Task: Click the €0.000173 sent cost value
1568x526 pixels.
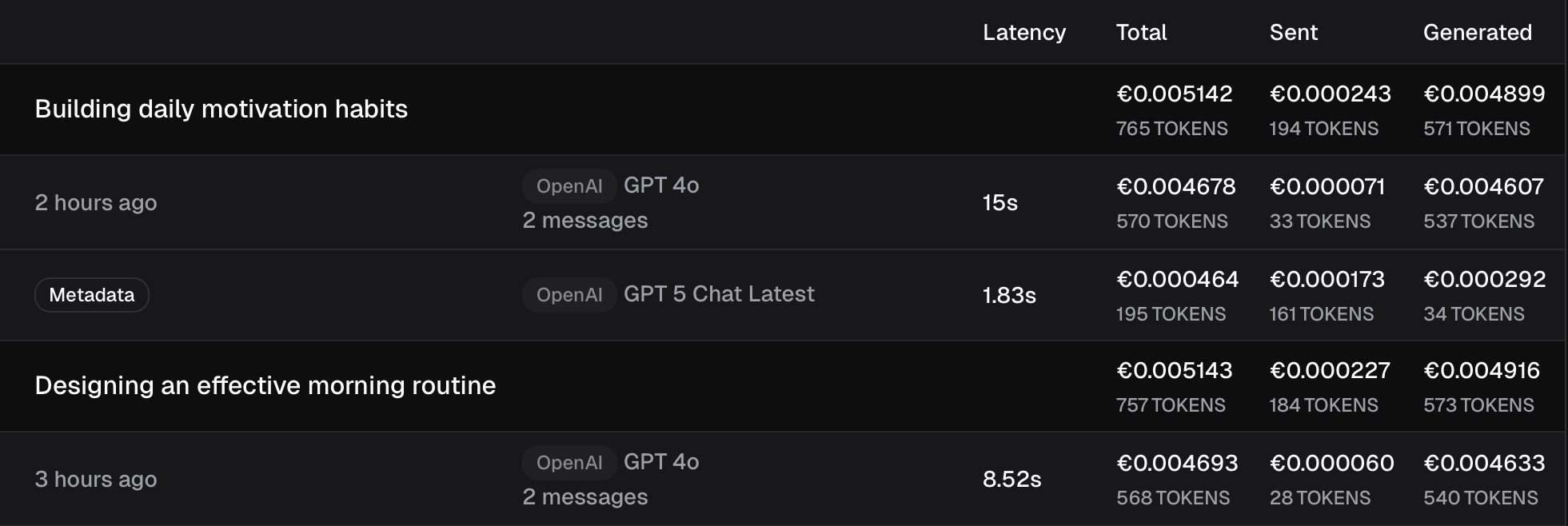Action: 1327,280
